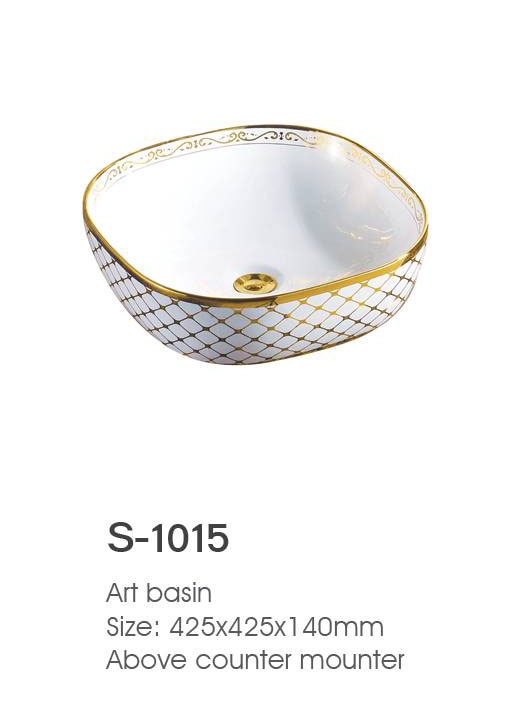Click the gold drain stopper in the basin
The height and width of the screenshot is (710, 505).
(253, 283)
